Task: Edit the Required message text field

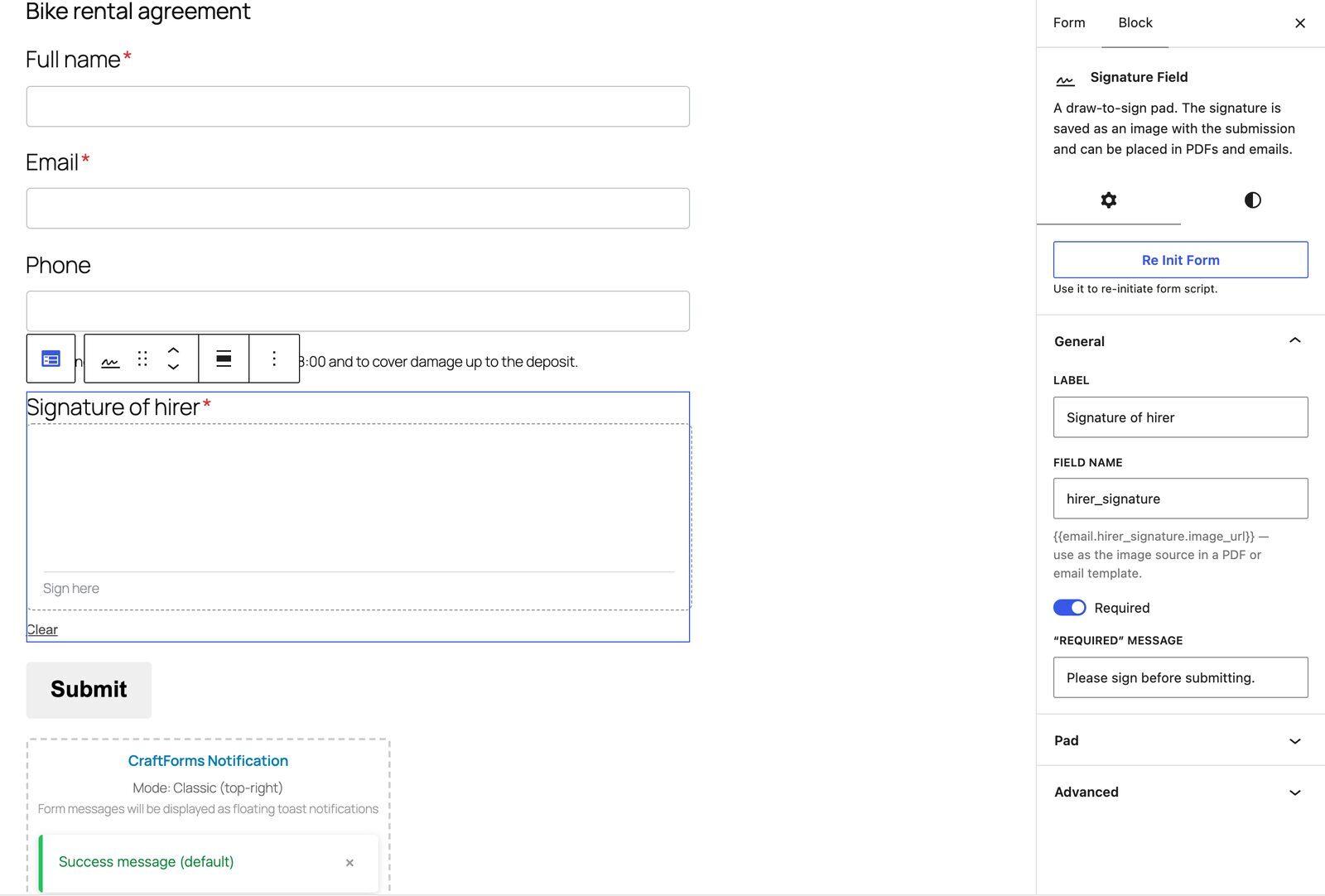Action: (1180, 677)
